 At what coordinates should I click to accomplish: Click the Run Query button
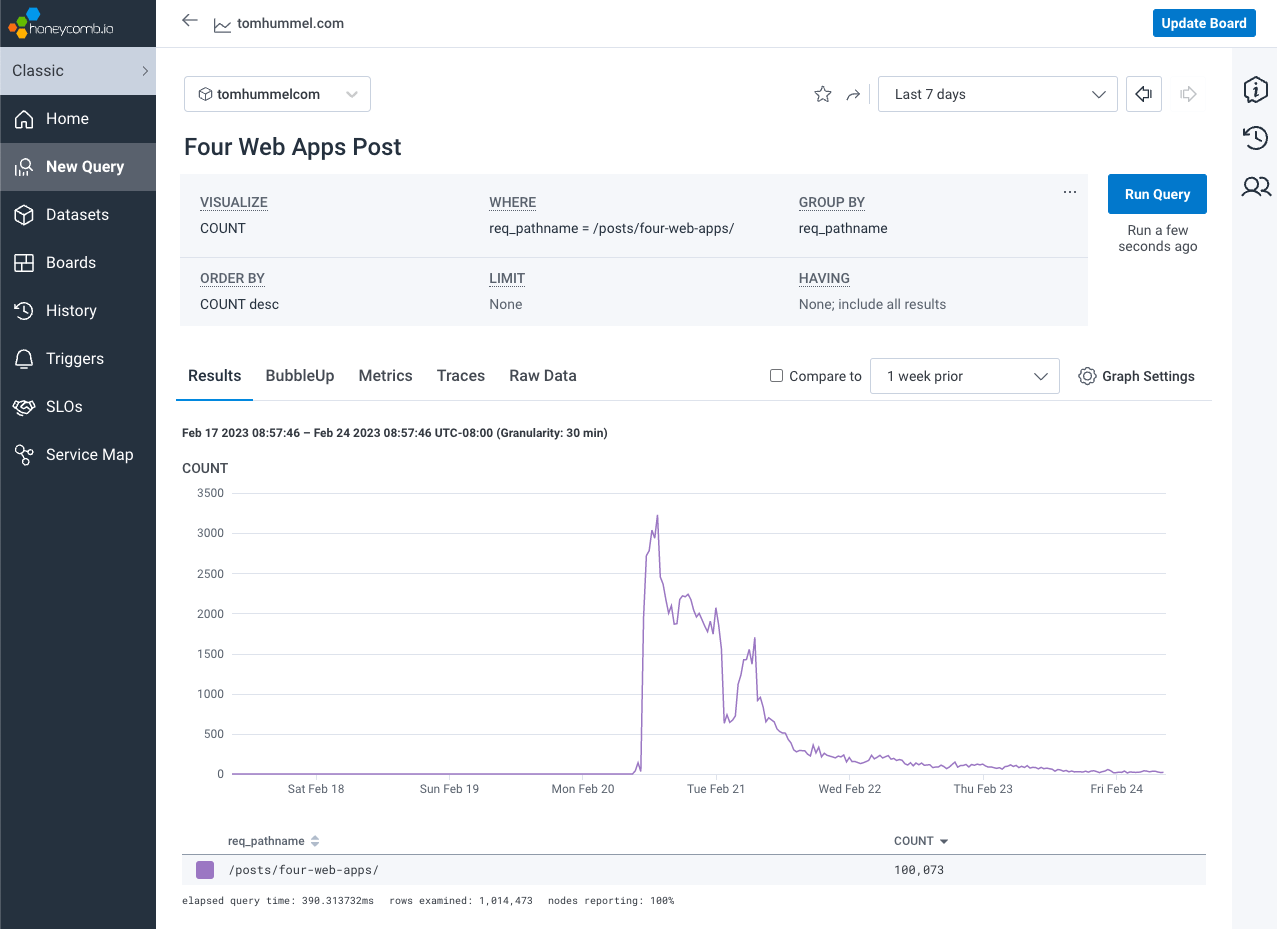[1157, 194]
